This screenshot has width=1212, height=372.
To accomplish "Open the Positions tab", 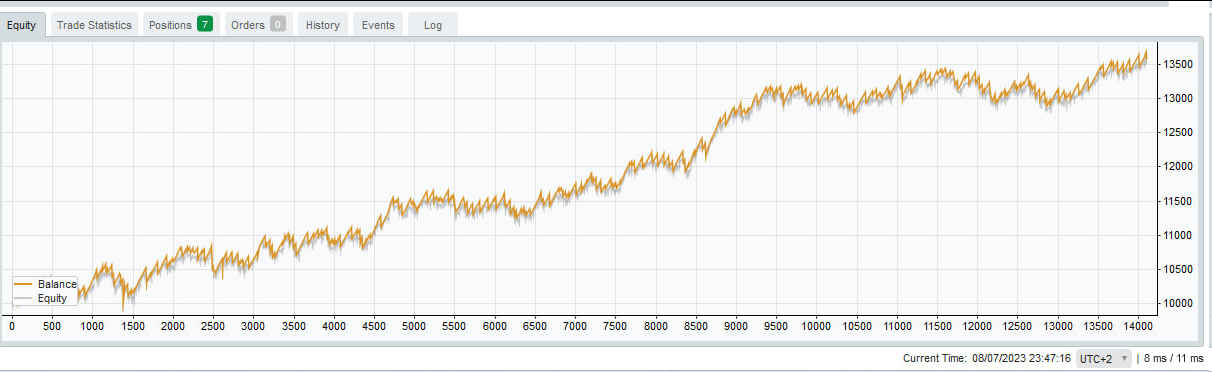I will 180,25.
